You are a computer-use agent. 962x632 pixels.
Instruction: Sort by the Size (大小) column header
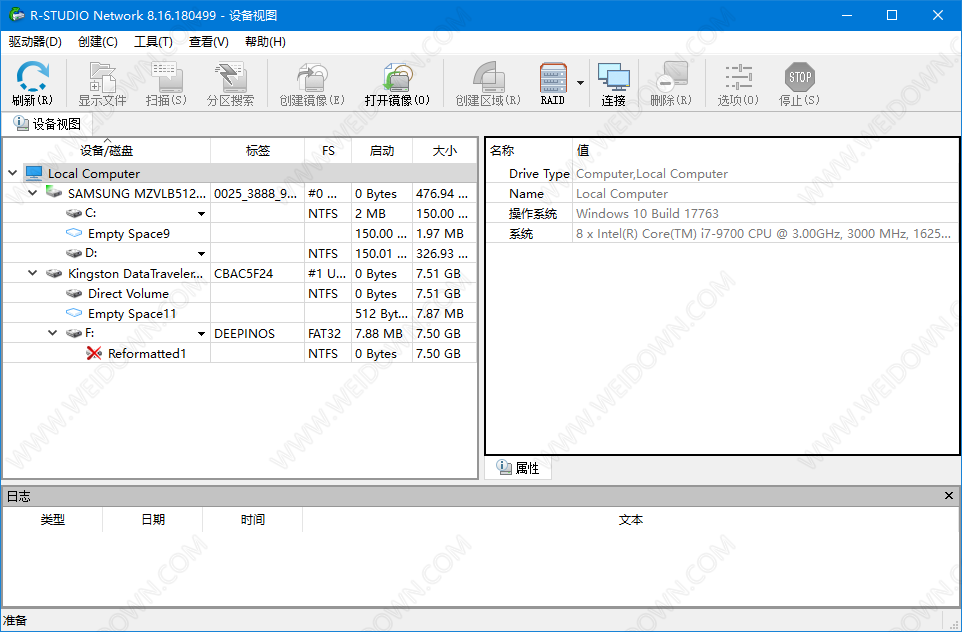click(444, 151)
